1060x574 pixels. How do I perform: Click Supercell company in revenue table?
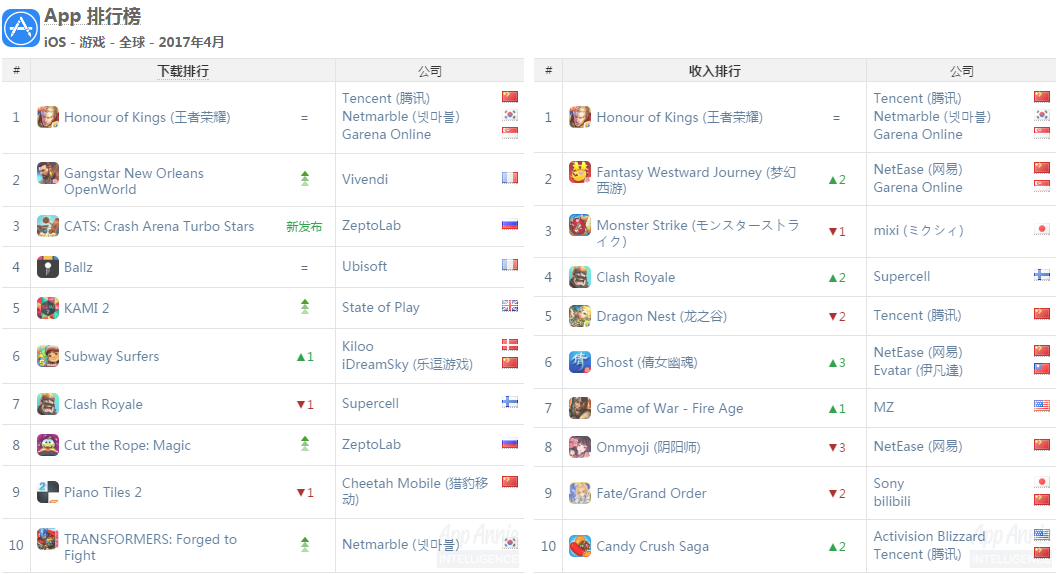pos(901,277)
